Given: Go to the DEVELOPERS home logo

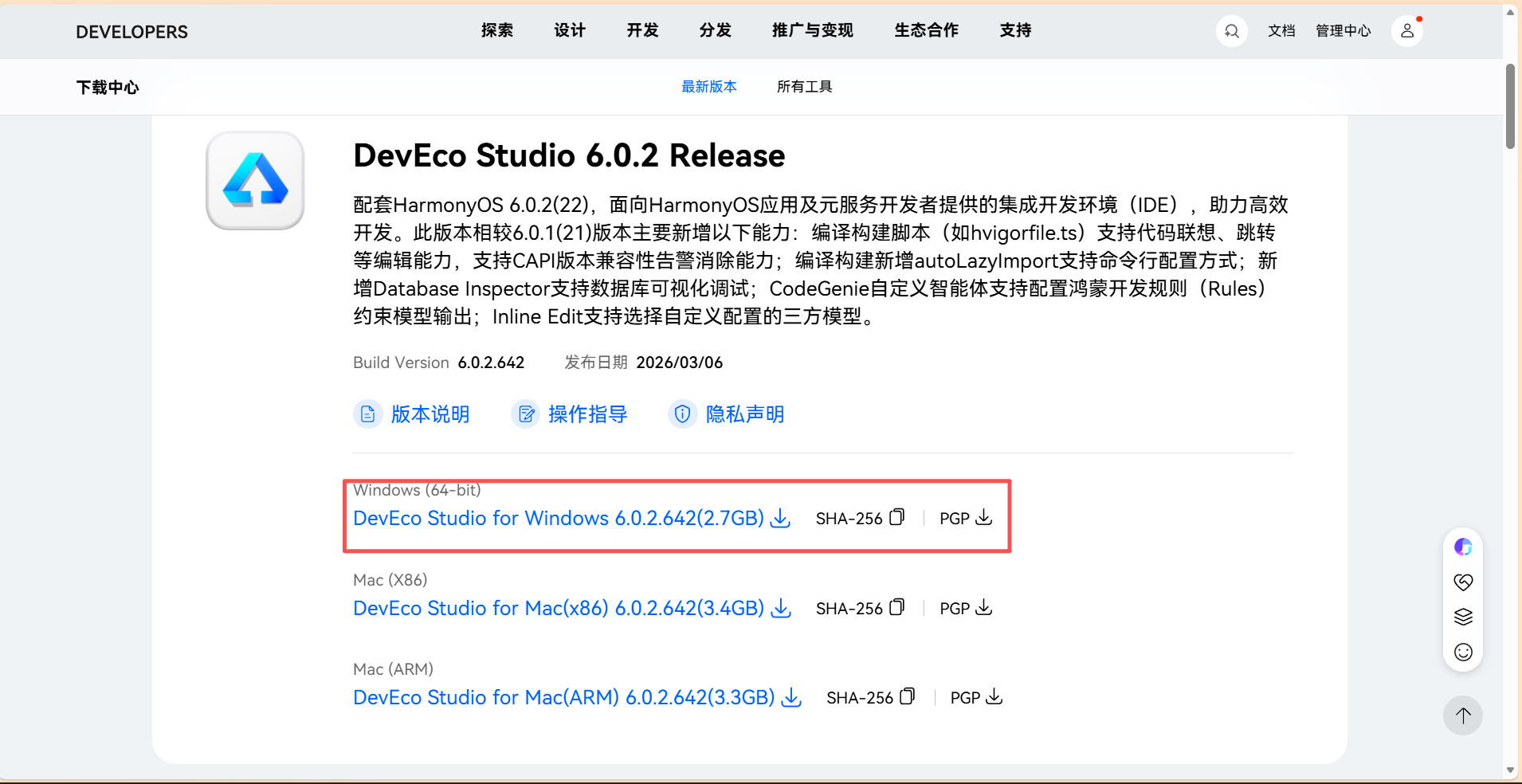Looking at the screenshot, I should pos(132,32).
